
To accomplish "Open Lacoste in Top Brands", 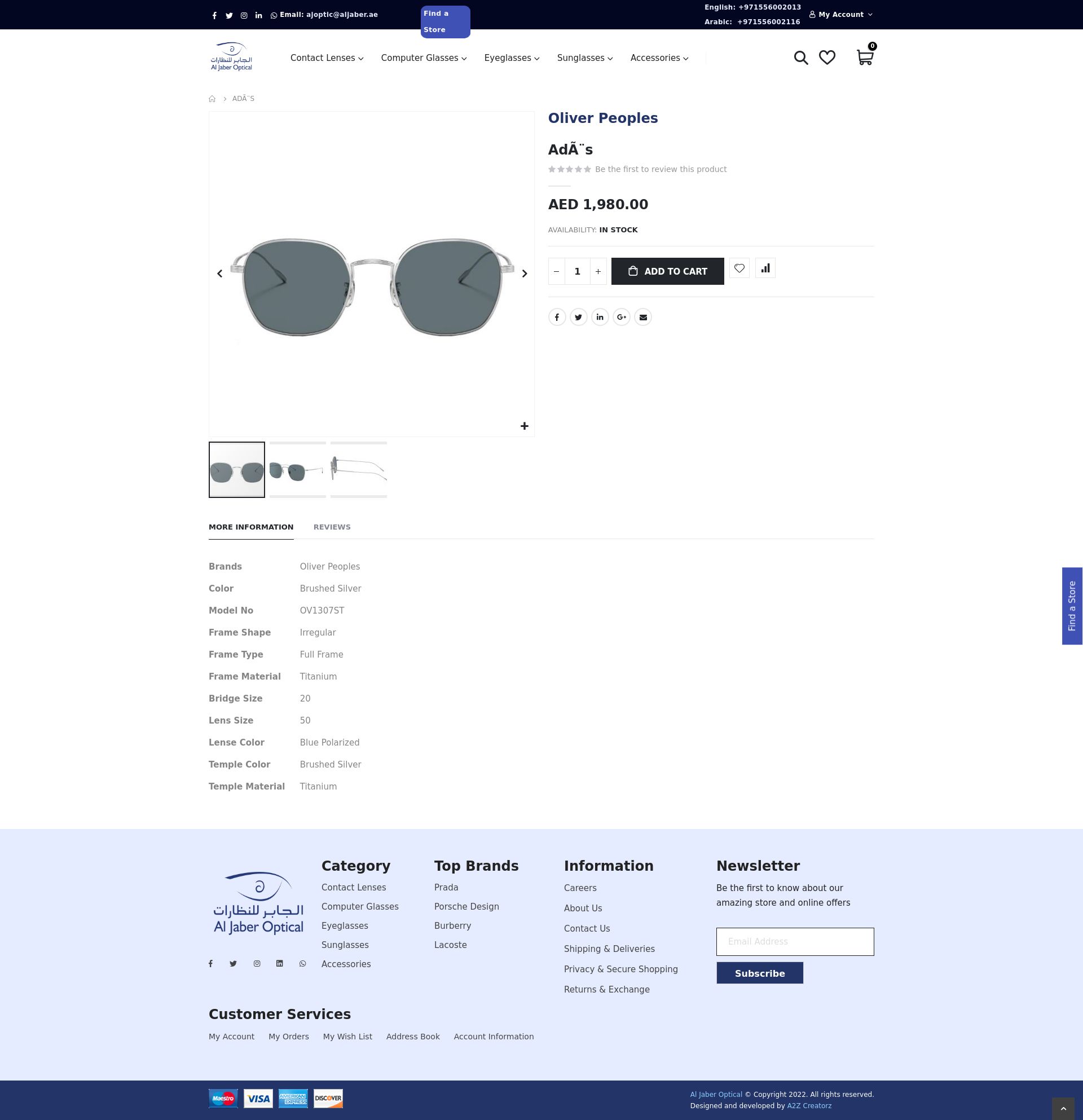I will 450,945.
